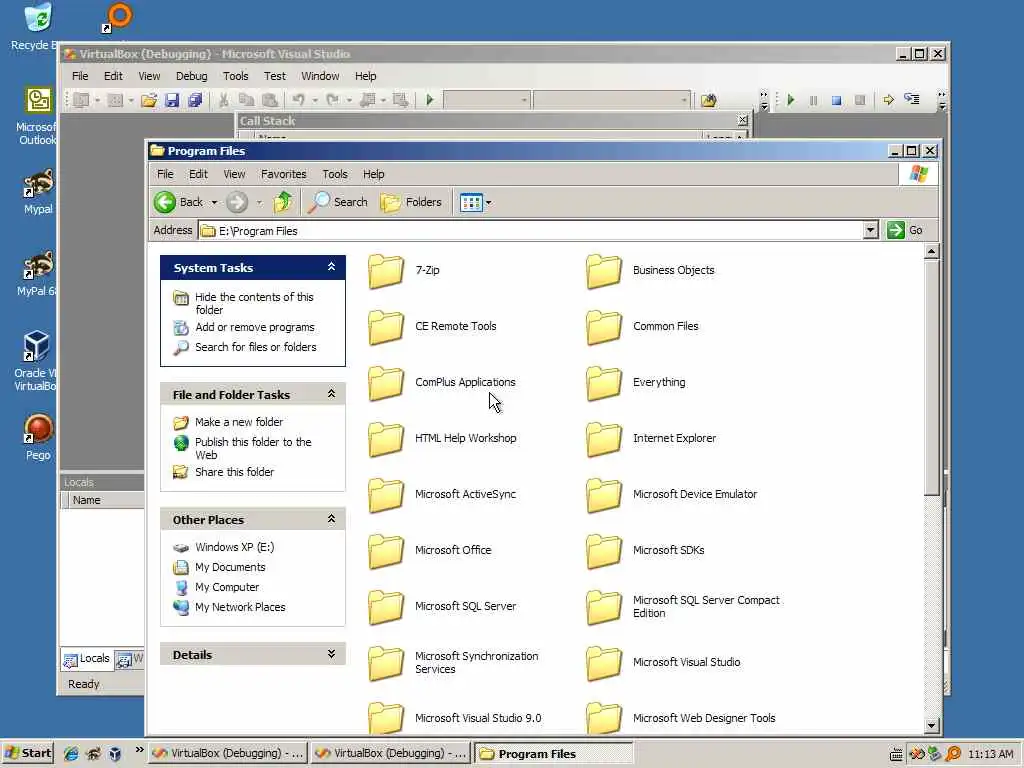Open the Back button history dropdown
The height and width of the screenshot is (768, 1024).
click(214, 202)
